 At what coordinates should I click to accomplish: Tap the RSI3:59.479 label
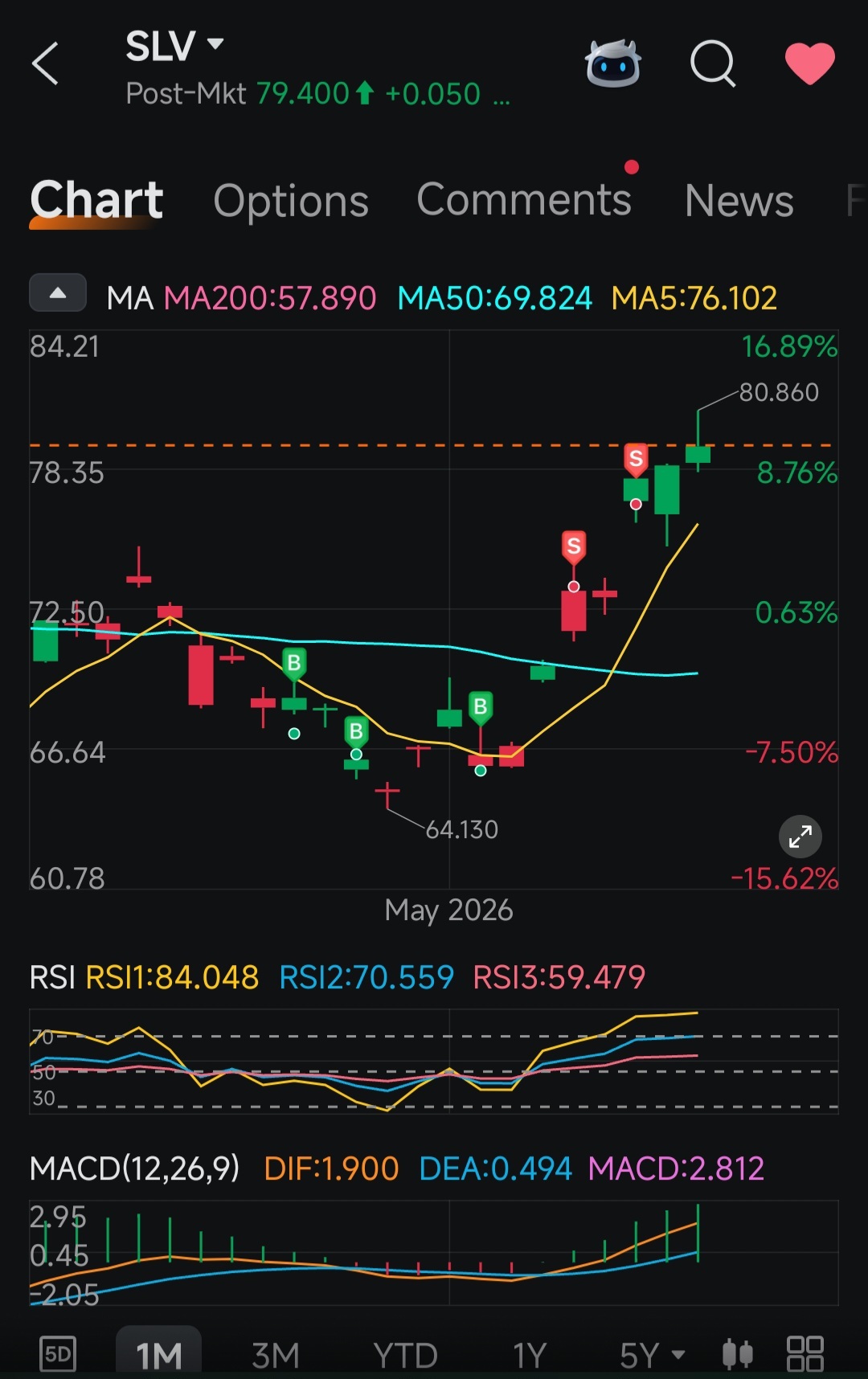pos(559,978)
